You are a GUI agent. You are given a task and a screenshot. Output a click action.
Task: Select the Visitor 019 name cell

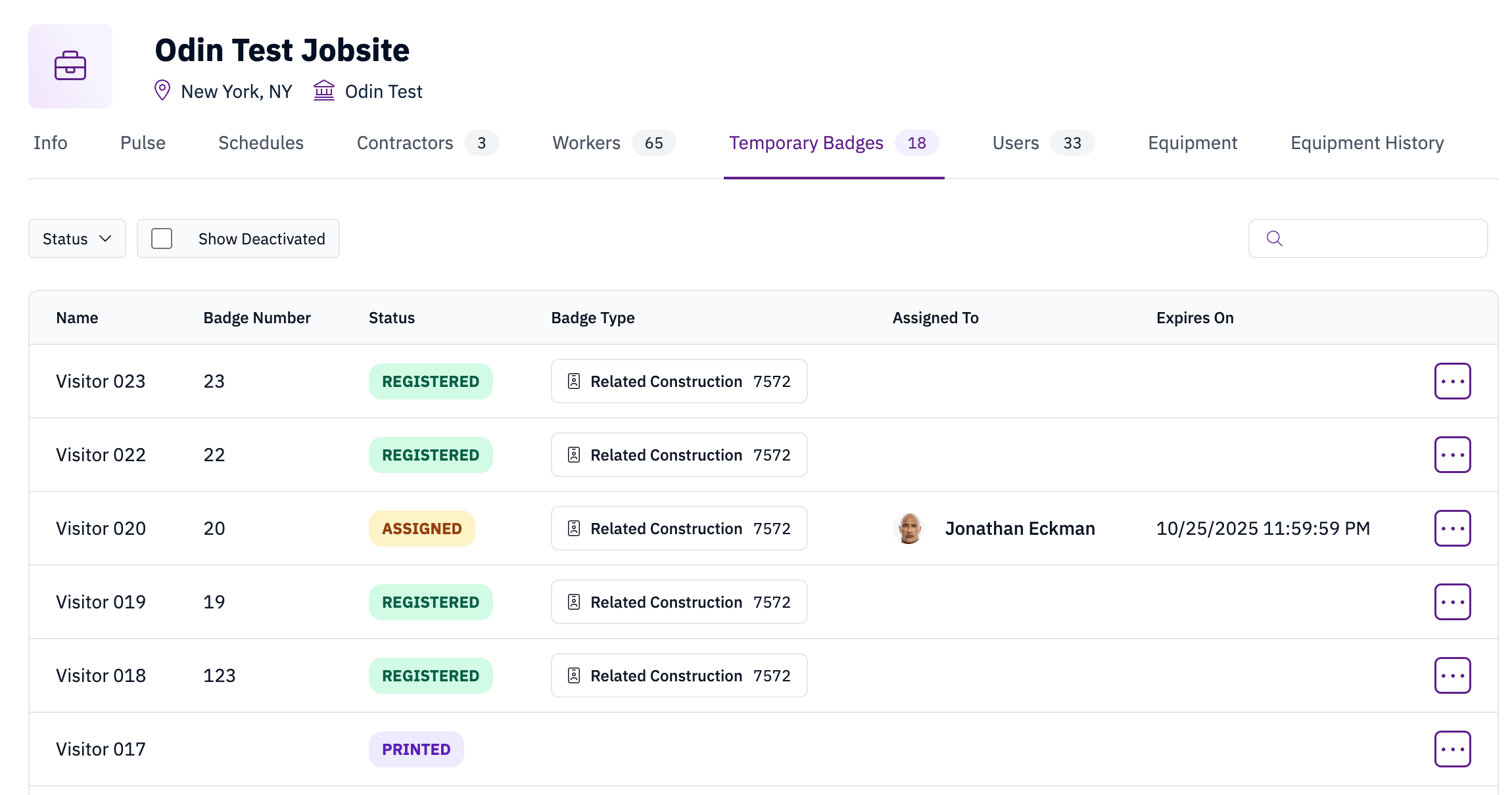pyautogui.click(x=101, y=602)
